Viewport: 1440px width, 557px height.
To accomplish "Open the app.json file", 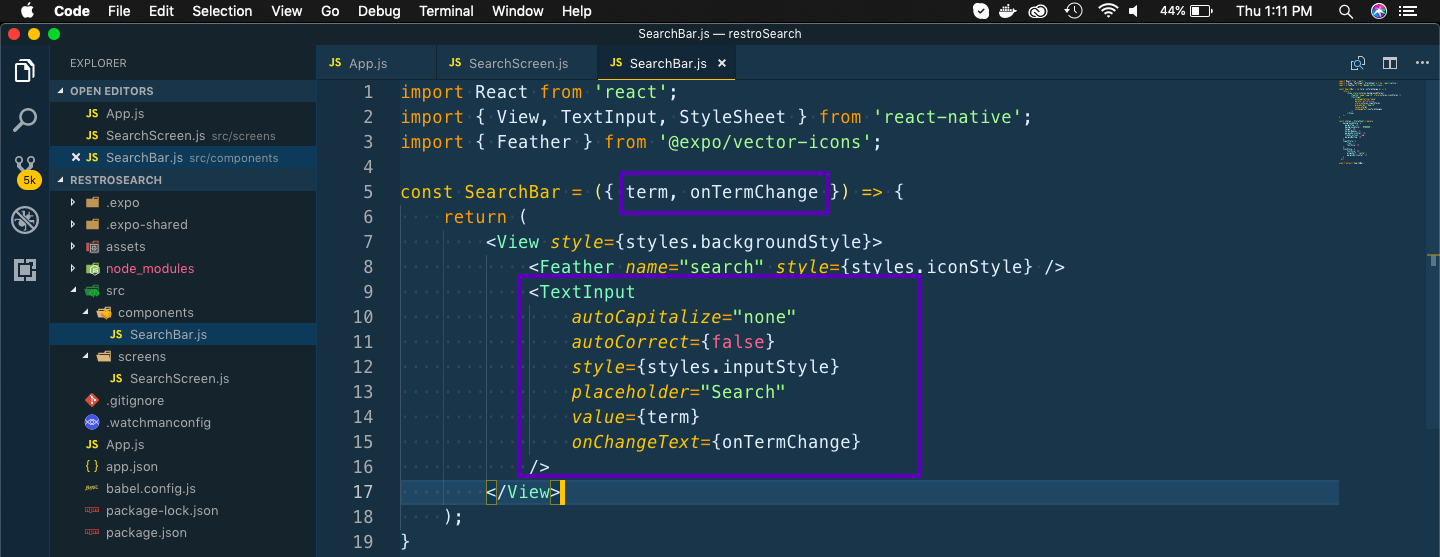I will point(183,466).
